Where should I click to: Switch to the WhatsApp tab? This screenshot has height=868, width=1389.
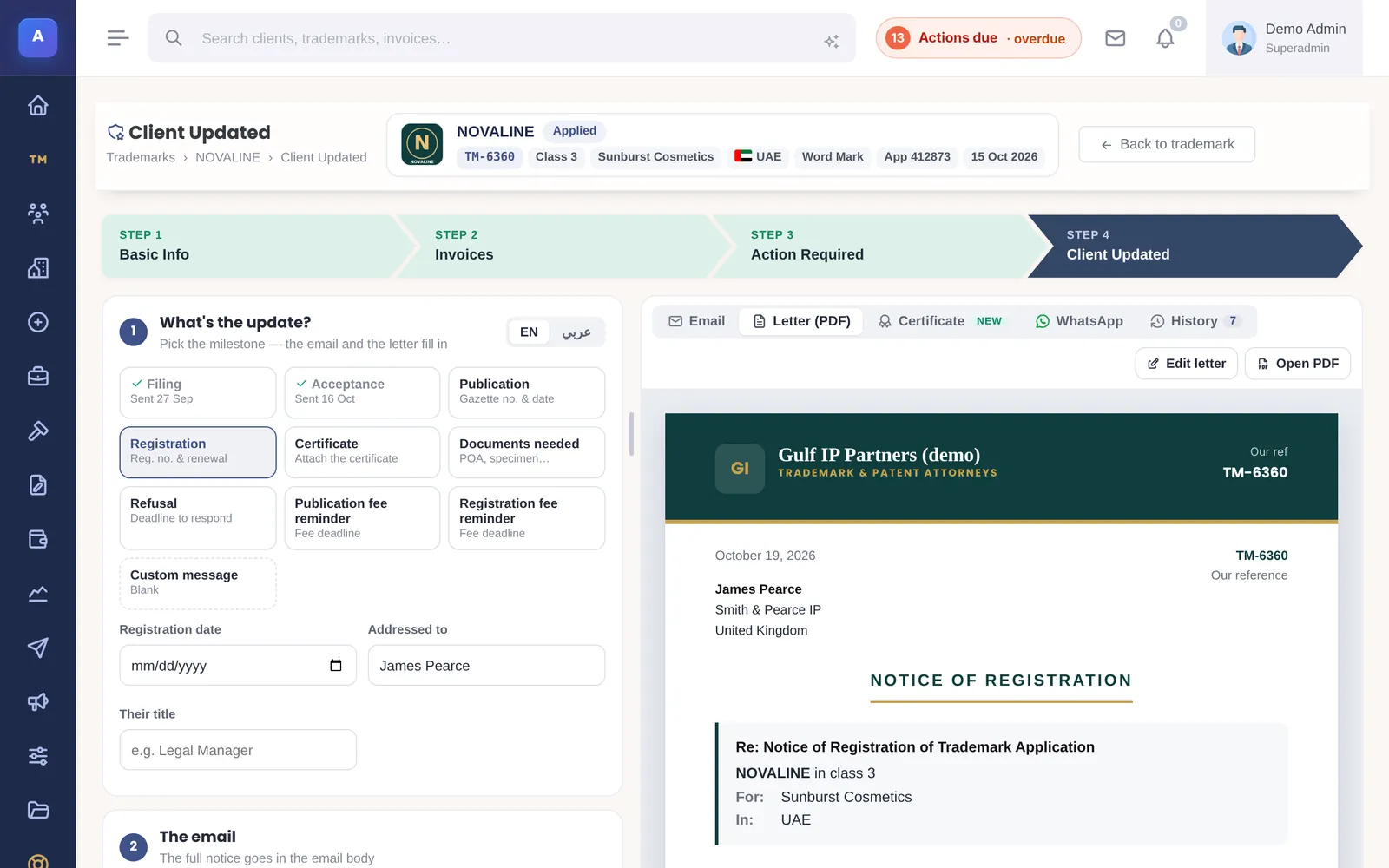[x=1079, y=321]
